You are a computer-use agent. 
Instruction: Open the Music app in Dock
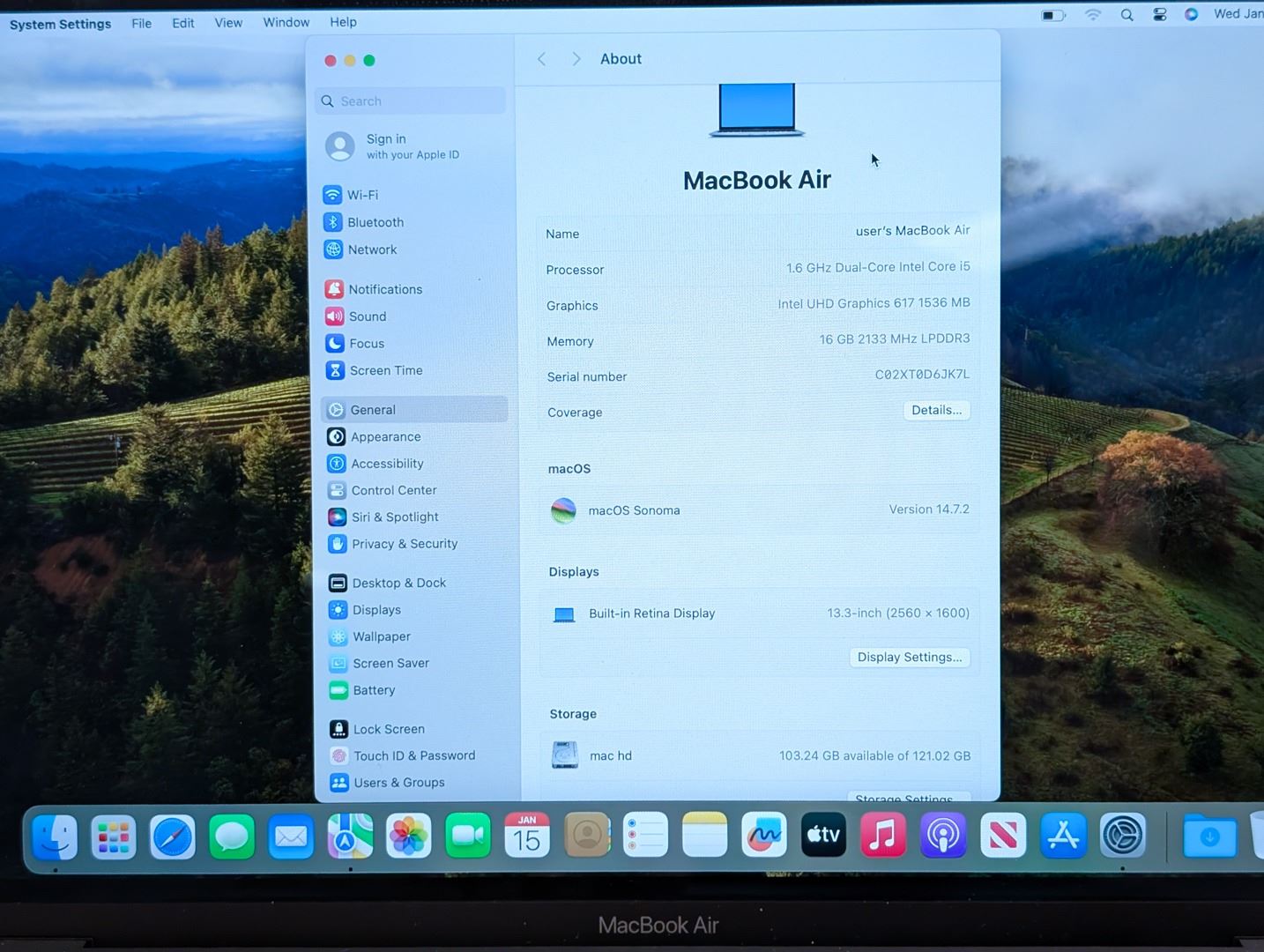click(882, 836)
